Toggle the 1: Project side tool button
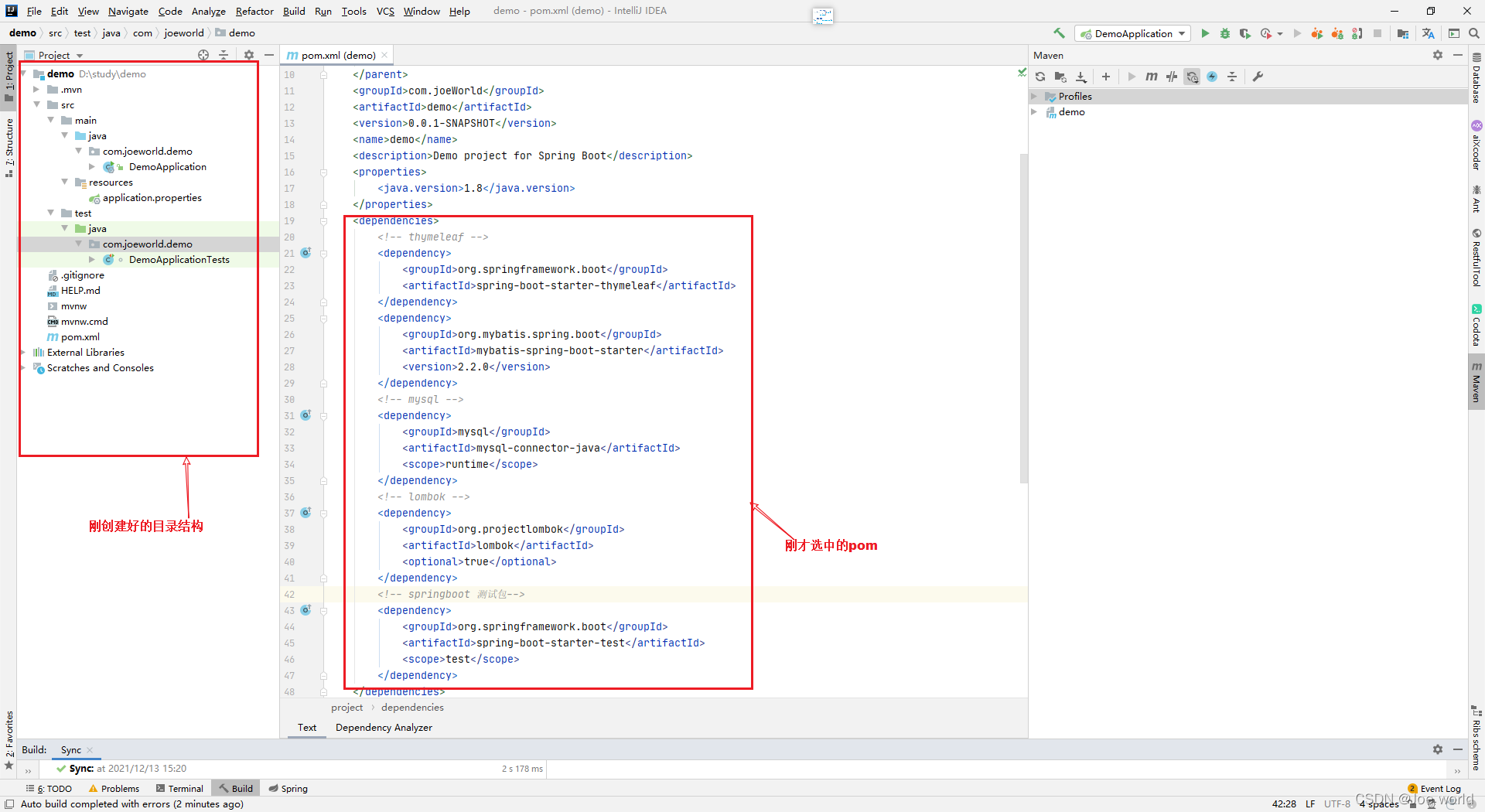This screenshot has height=812, width=1485. (9, 77)
